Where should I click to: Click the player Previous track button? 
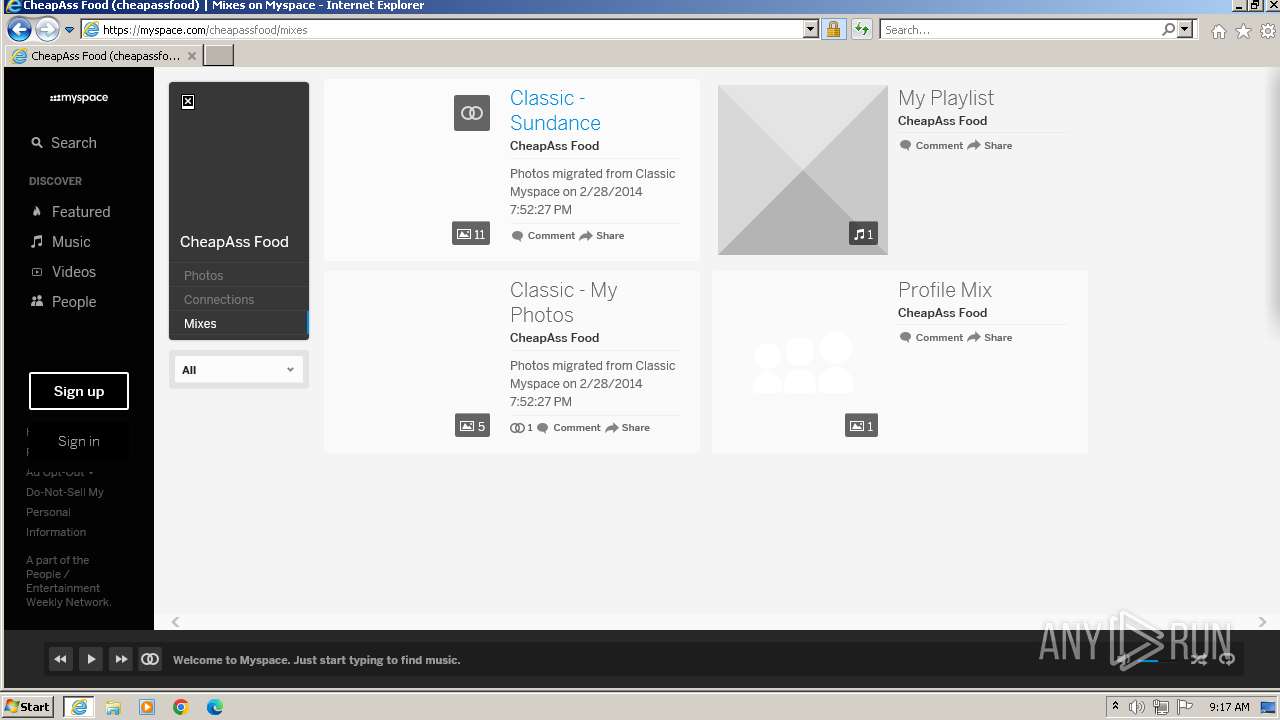tap(60, 659)
